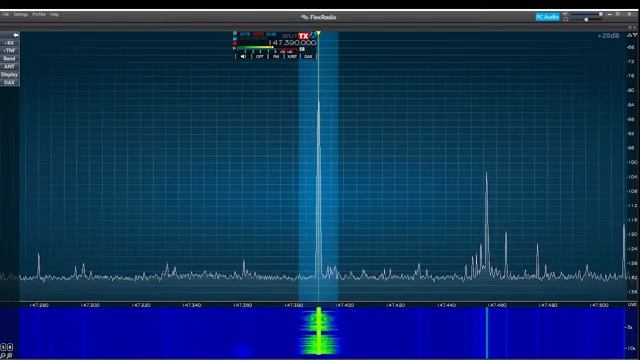The height and width of the screenshot is (360, 640).
Task: Click the small play triangle slice icon
Action: [x=234, y=48]
